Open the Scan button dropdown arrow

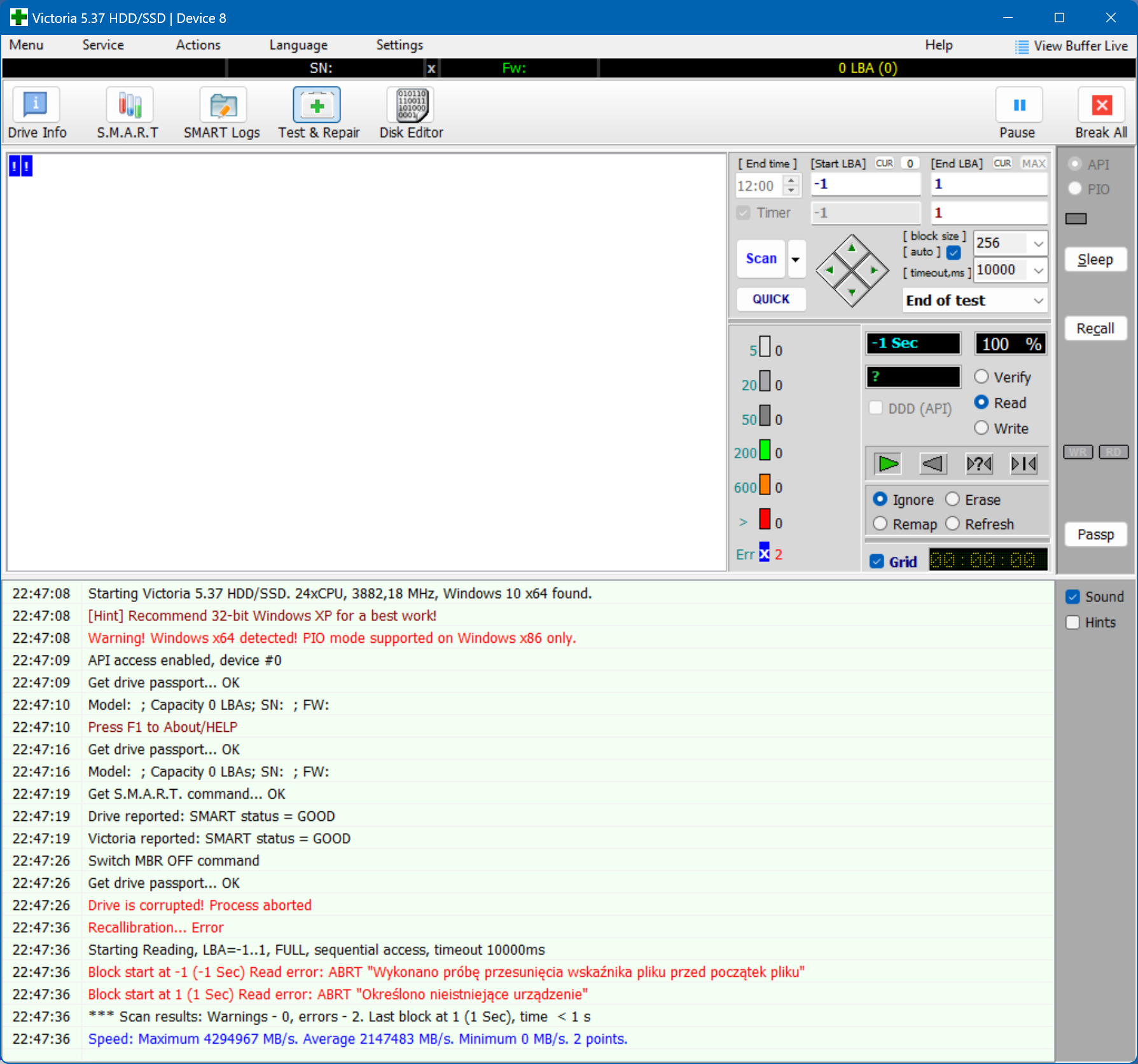click(796, 259)
